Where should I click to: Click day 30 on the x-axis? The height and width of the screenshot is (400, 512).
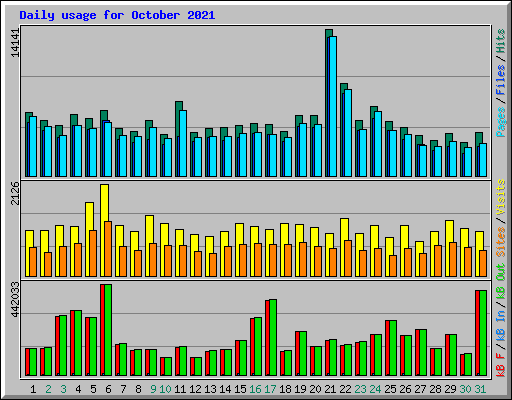[x=465, y=389]
